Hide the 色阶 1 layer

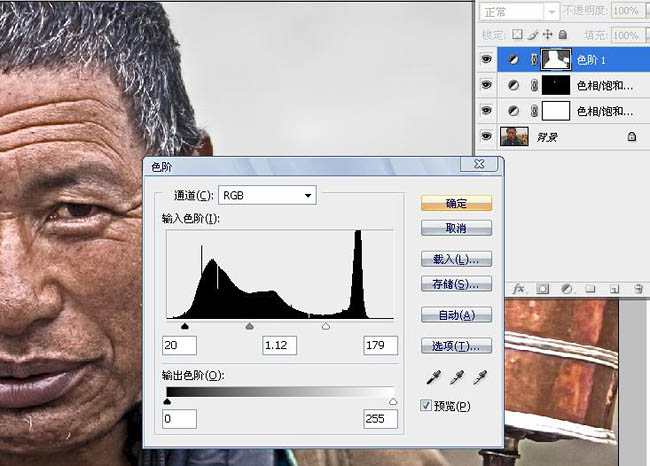[487, 60]
